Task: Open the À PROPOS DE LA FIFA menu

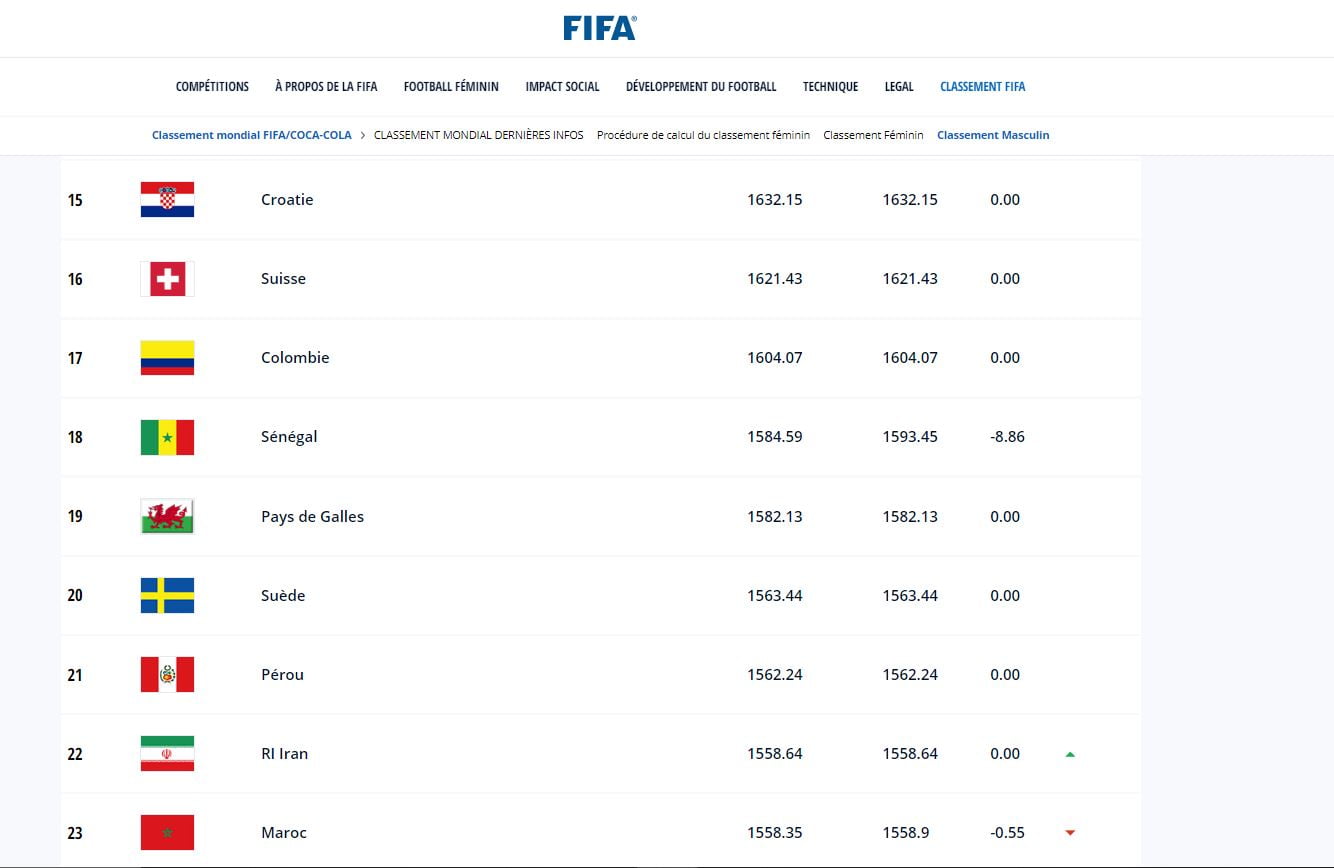Action: [x=326, y=87]
